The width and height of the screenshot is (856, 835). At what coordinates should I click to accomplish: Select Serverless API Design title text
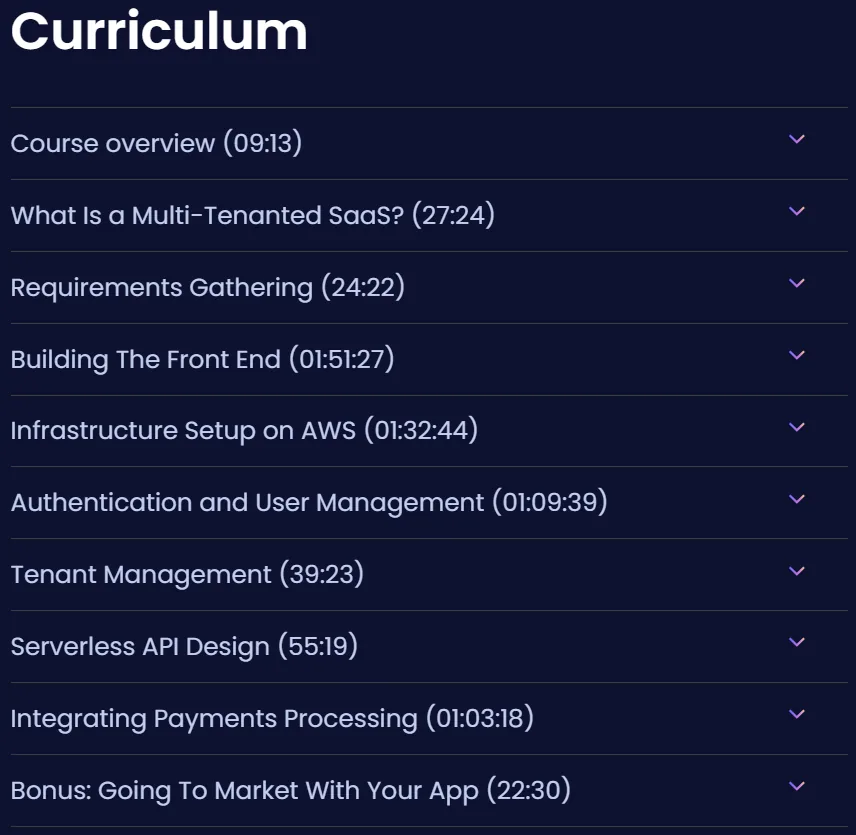pyautogui.click(x=184, y=647)
